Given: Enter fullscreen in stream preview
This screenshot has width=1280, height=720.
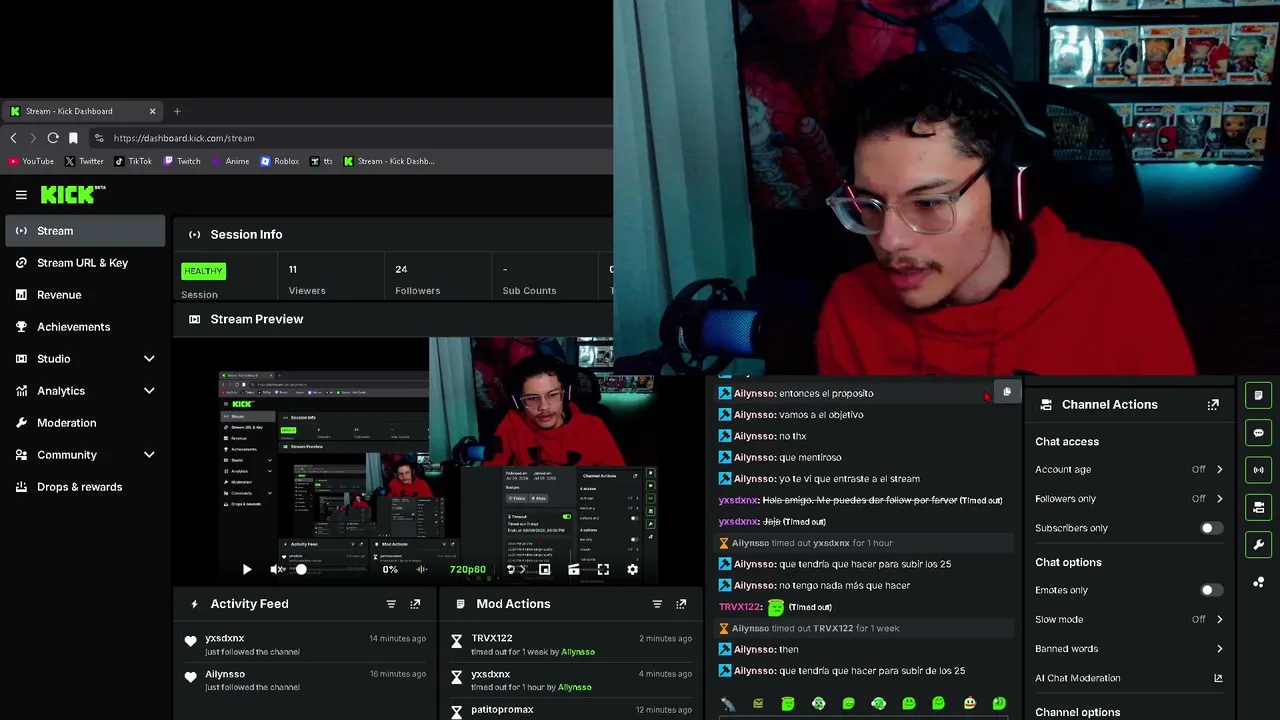Looking at the screenshot, I should coord(603,569).
